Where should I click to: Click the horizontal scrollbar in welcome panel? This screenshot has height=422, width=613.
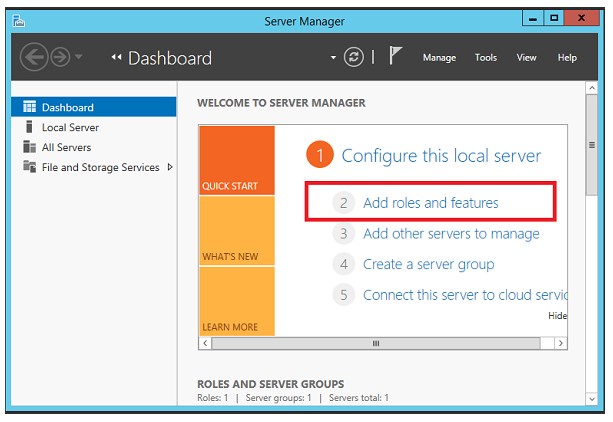point(376,343)
